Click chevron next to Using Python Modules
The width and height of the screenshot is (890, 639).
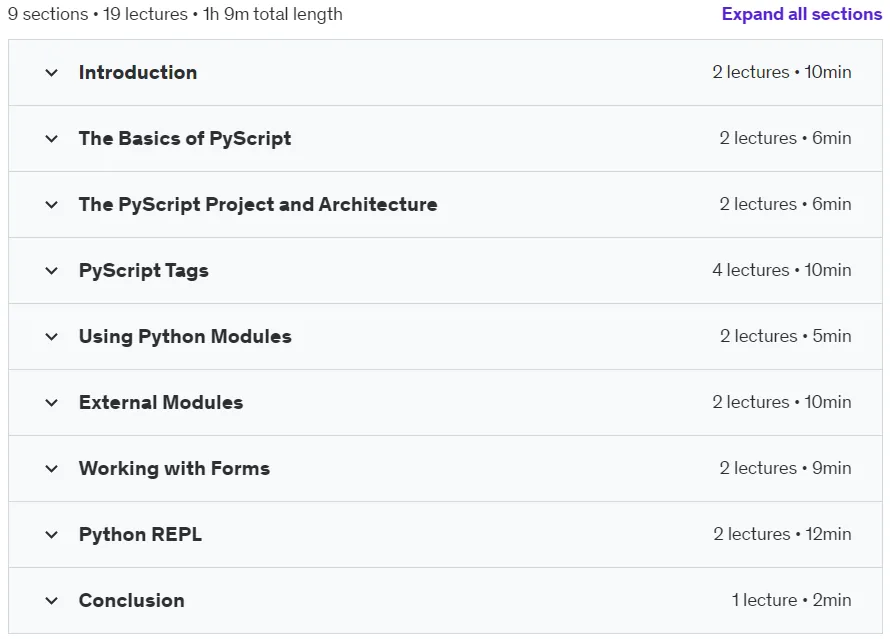tap(52, 337)
